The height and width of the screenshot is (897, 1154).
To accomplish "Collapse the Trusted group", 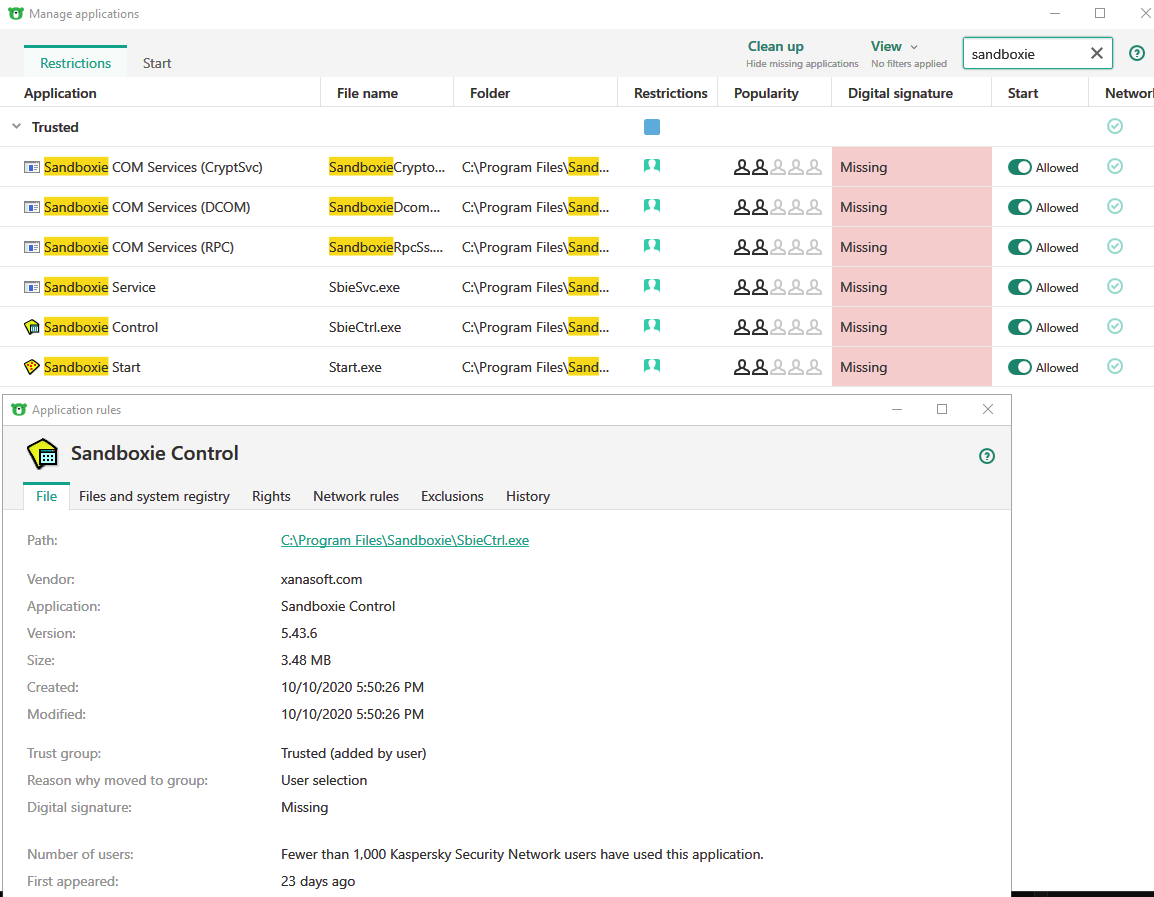I will coord(16,127).
